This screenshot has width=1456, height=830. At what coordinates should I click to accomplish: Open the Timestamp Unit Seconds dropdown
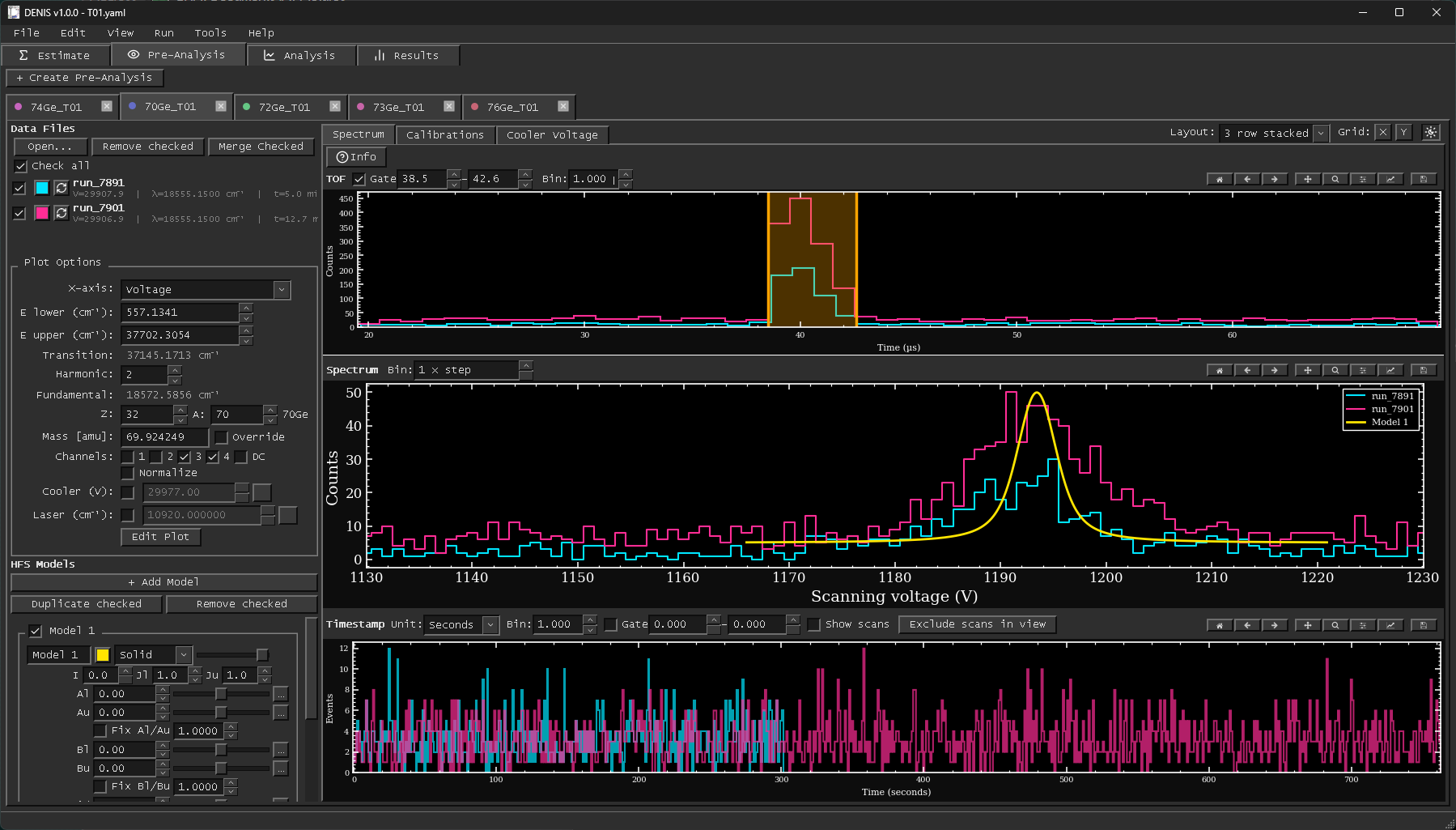pos(461,624)
